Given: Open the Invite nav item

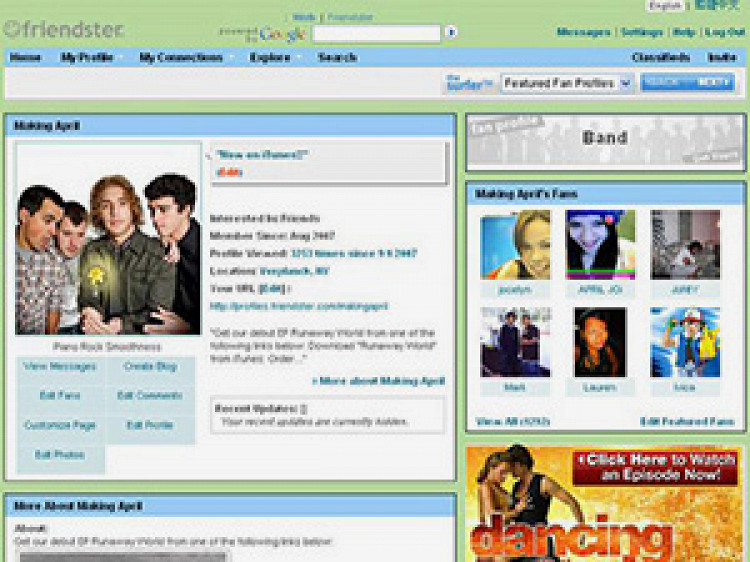Looking at the screenshot, I should click(x=721, y=57).
